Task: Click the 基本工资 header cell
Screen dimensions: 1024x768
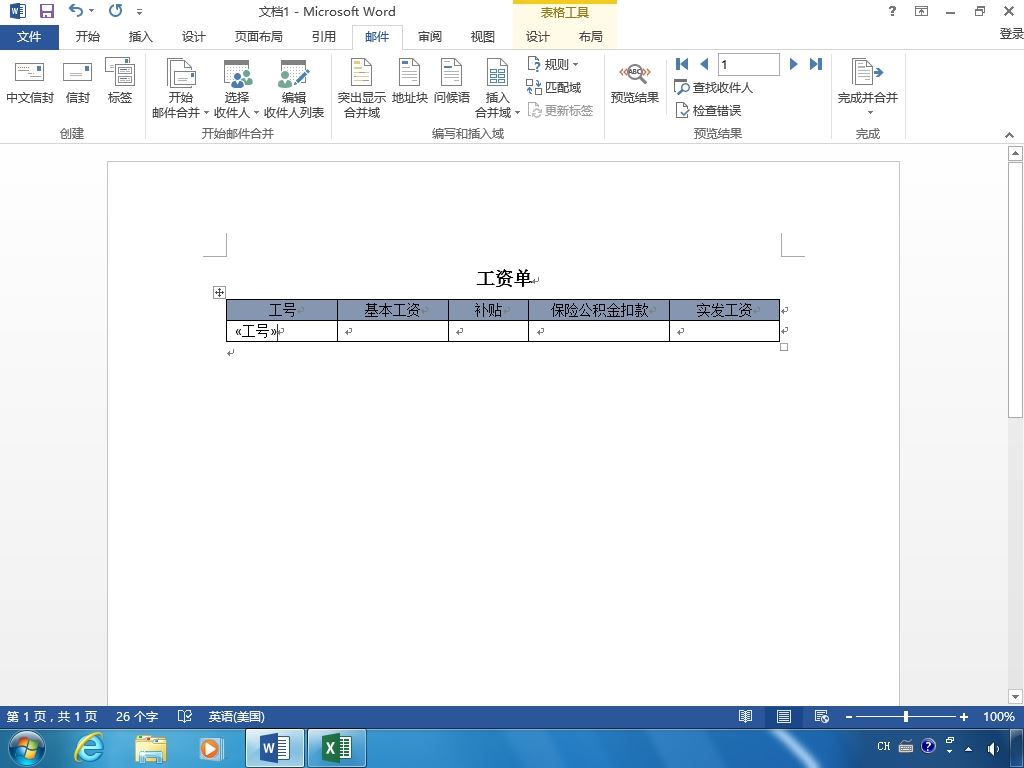Action: [x=392, y=310]
